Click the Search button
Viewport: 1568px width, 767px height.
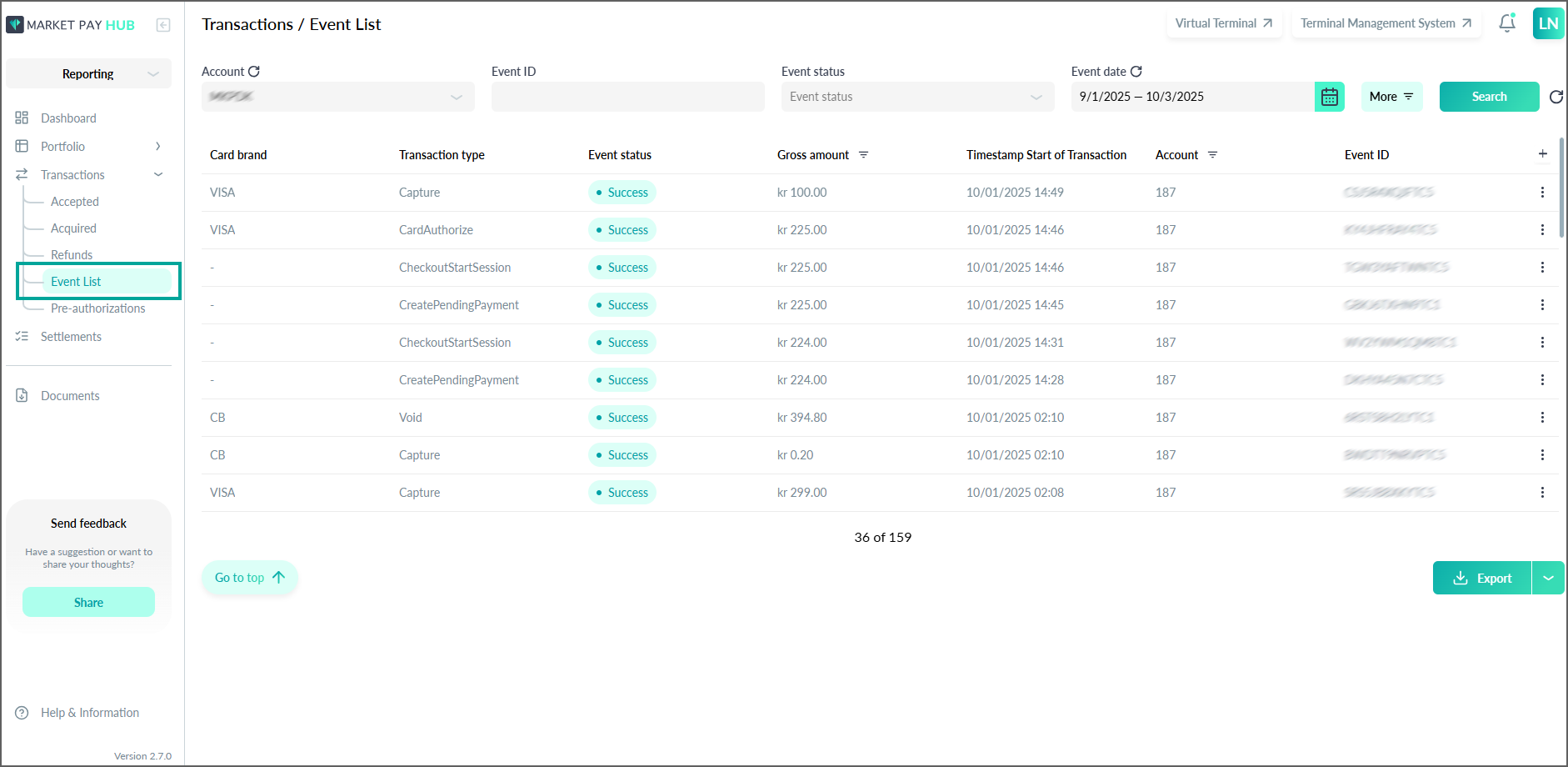1489,97
